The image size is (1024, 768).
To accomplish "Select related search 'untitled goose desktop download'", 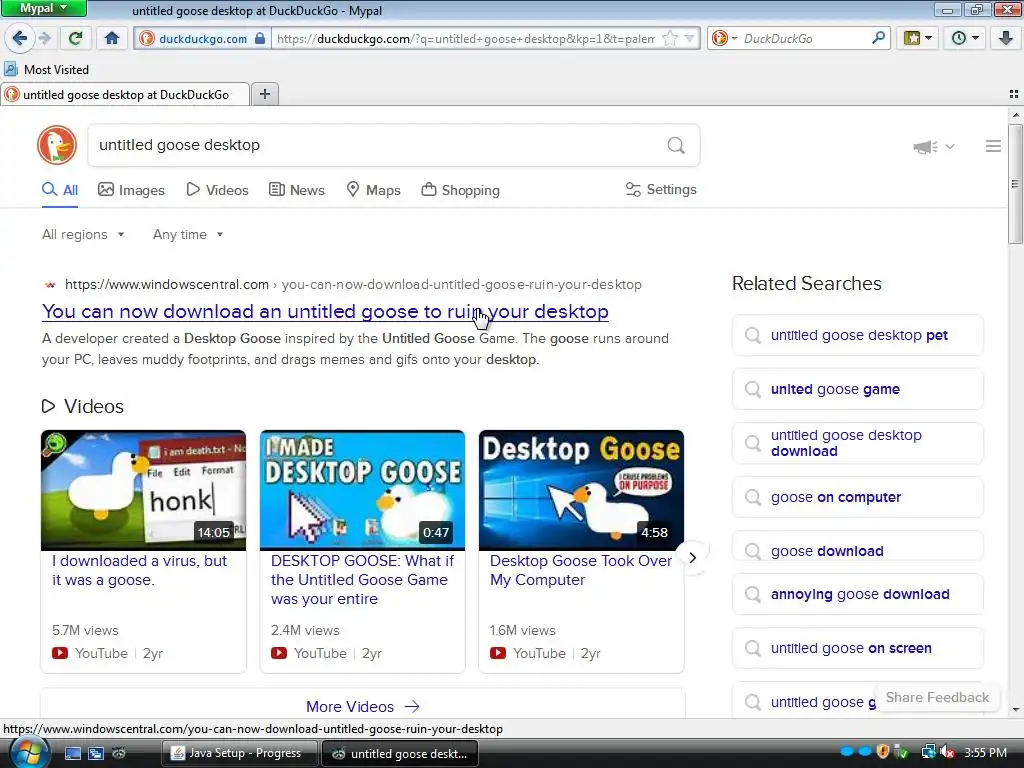I will (x=857, y=443).
